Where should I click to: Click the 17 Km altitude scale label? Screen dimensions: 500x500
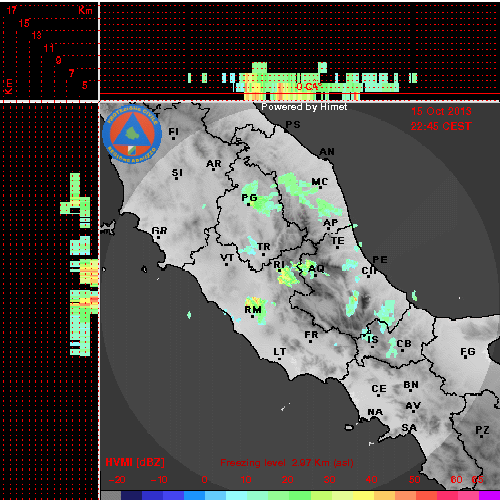coord(12,10)
